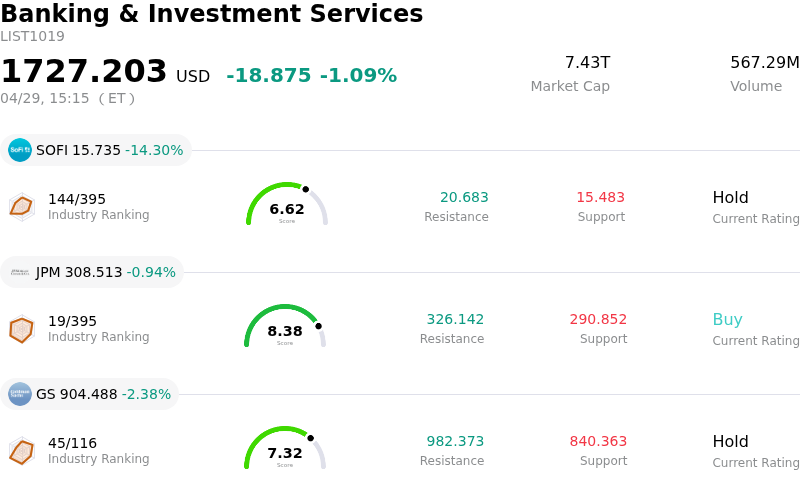Viewport: 800px width, 488px height.
Task: Click the JPM company logo icon
Action: tap(20, 272)
